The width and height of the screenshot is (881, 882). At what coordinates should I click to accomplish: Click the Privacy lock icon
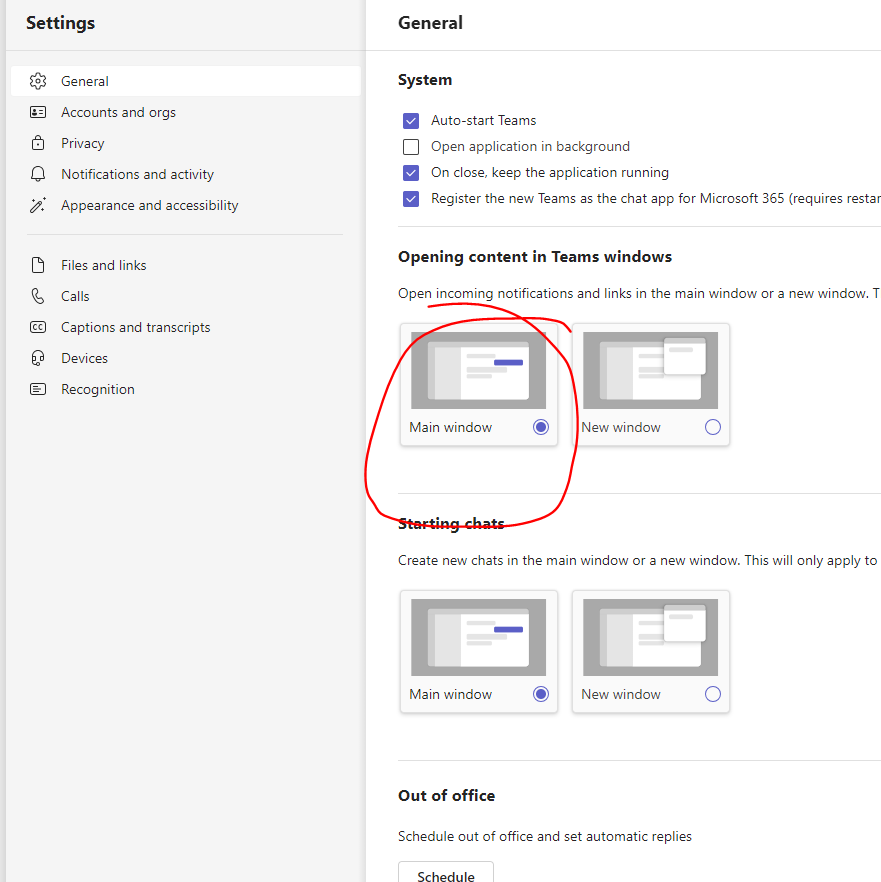pos(36,143)
